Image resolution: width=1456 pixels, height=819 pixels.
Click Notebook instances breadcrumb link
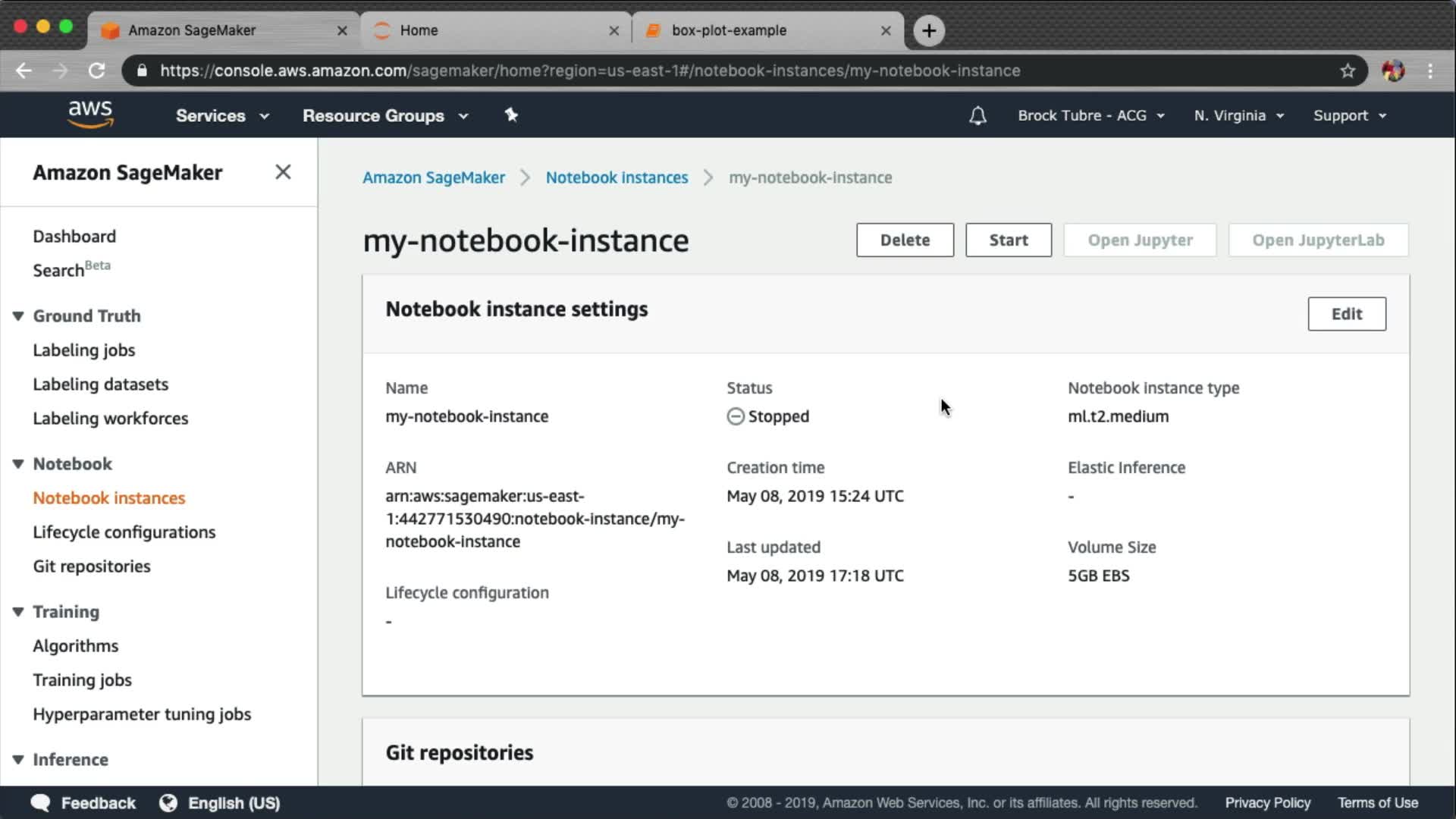(617, 177)
